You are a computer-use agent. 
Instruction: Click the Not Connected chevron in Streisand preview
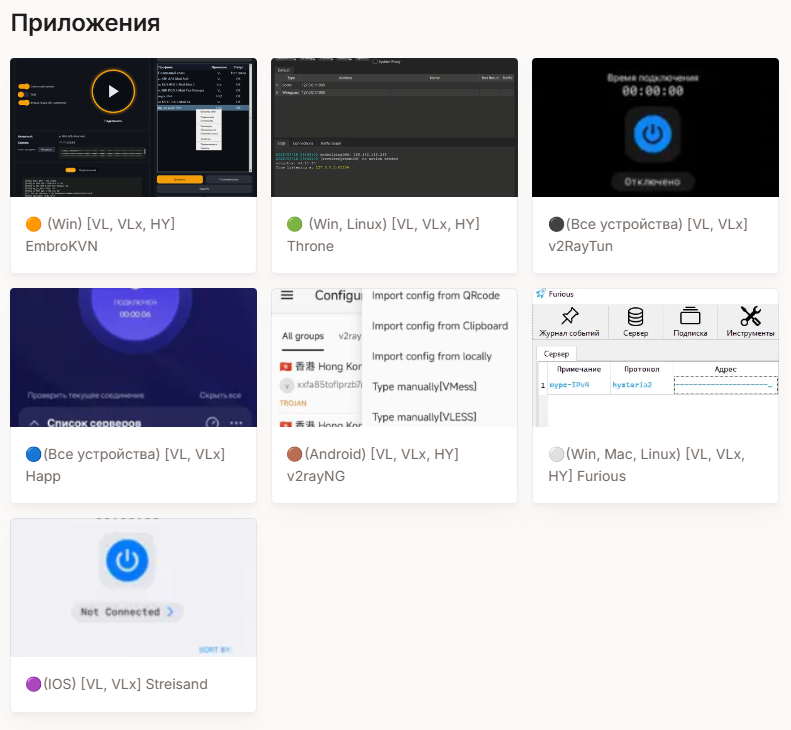coord(170,611)
